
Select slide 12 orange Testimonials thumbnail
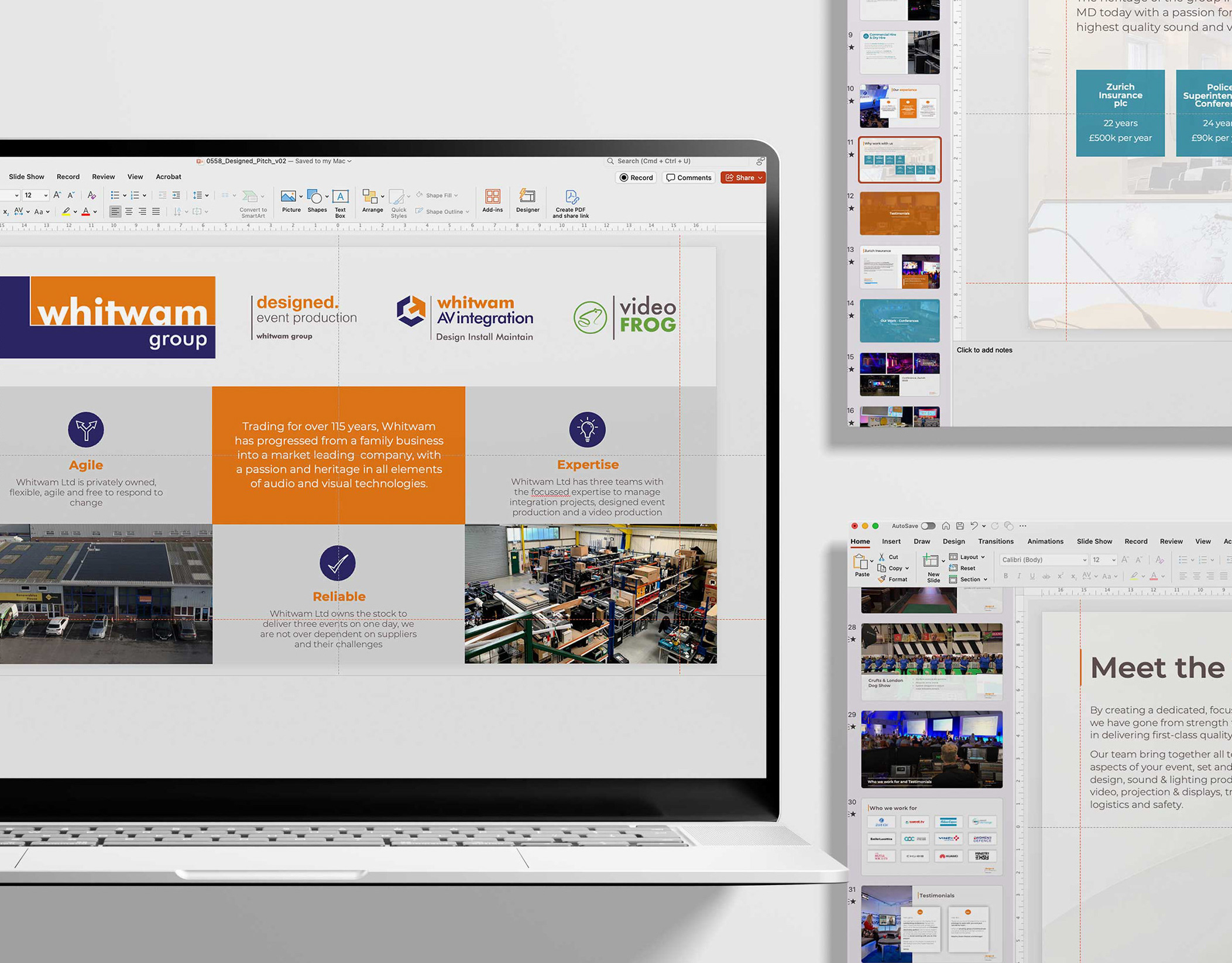pyautogui.click(x=900, y=214)
